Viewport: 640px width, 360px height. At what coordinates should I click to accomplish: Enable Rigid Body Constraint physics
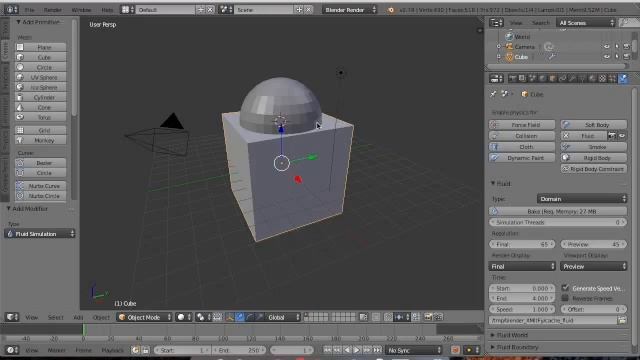pyautogui.click(x=594, y=169)
